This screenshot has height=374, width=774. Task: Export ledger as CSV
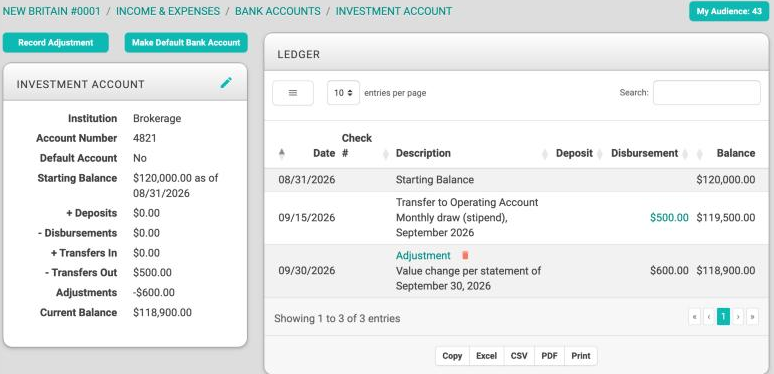(x=519, y=356)
